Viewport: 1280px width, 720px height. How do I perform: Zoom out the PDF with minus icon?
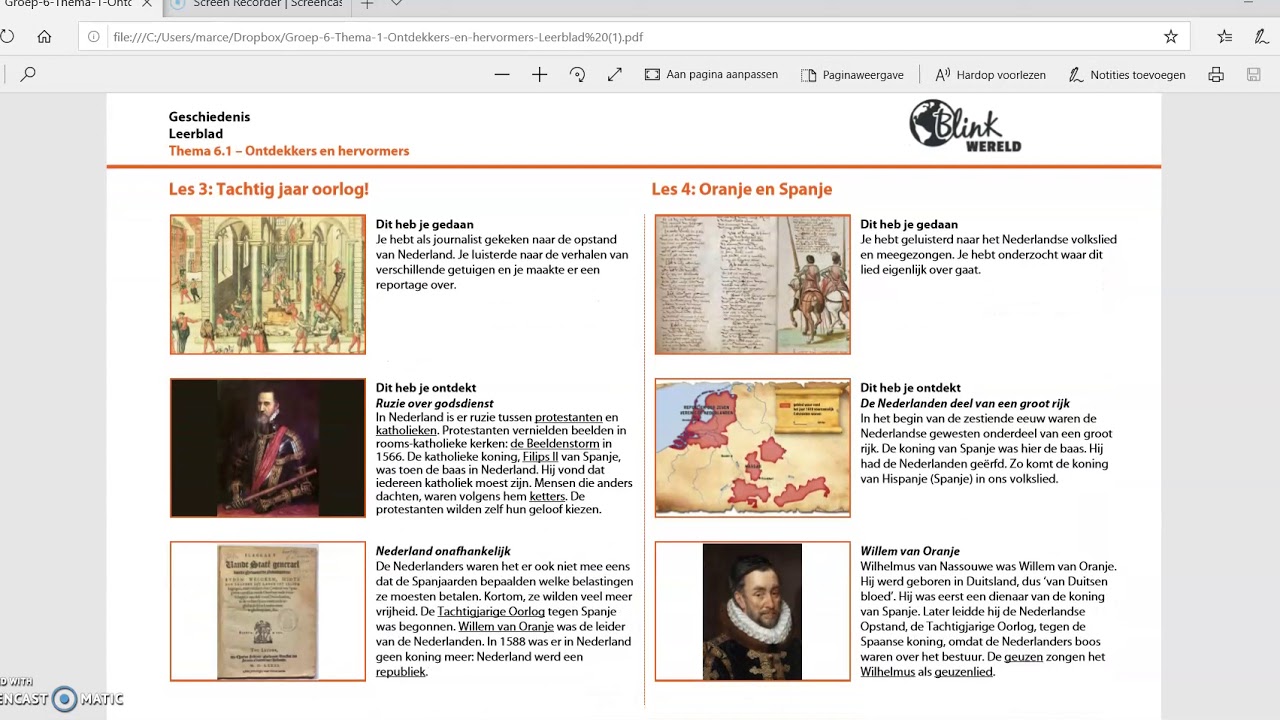502,75
